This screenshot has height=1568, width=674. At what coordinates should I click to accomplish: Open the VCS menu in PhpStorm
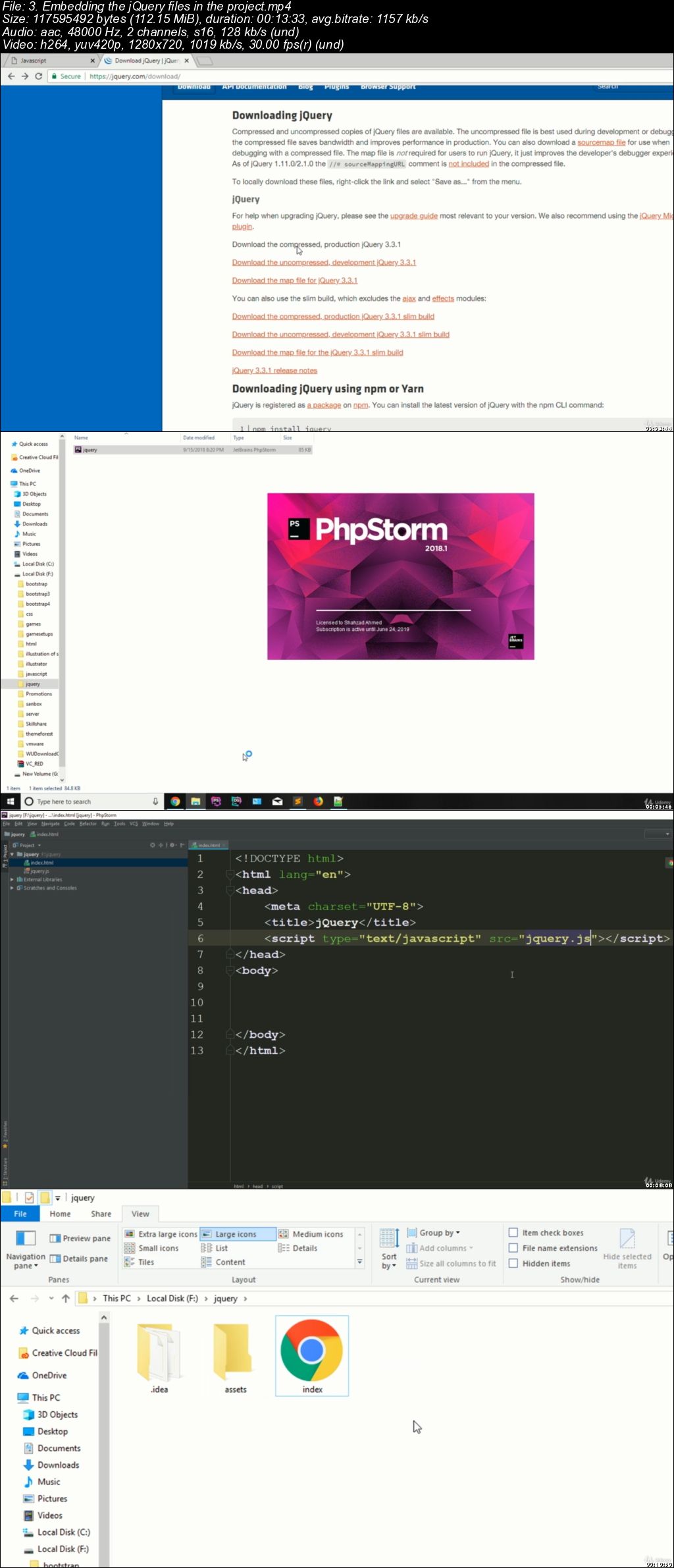click(134, 824)
